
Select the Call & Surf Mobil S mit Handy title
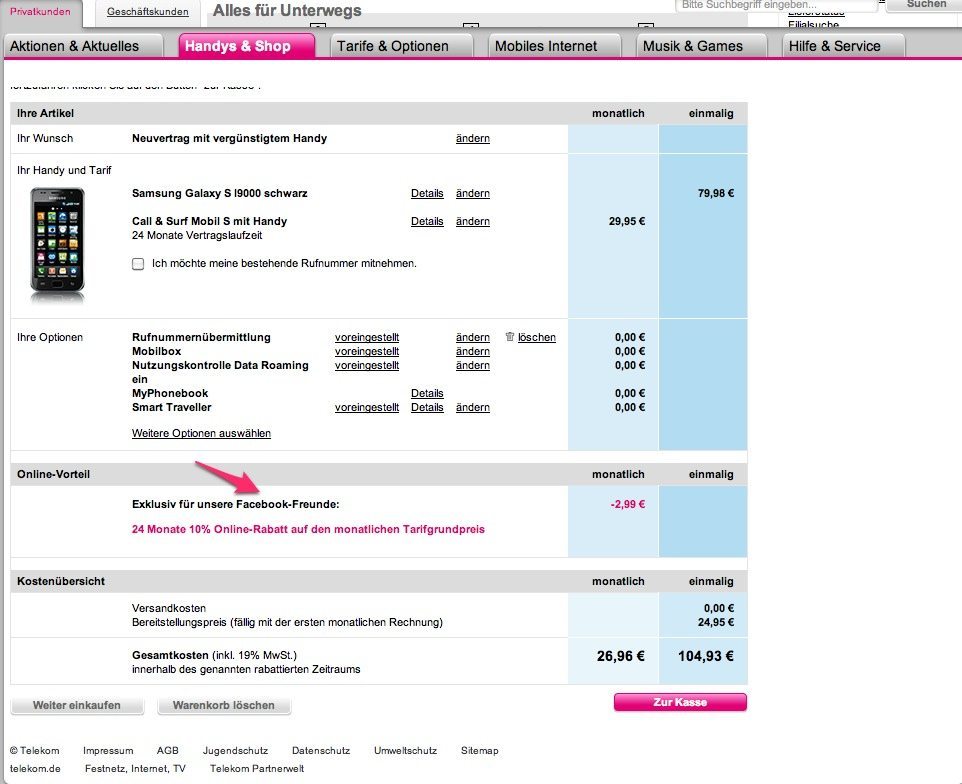[x=209, y=221]
